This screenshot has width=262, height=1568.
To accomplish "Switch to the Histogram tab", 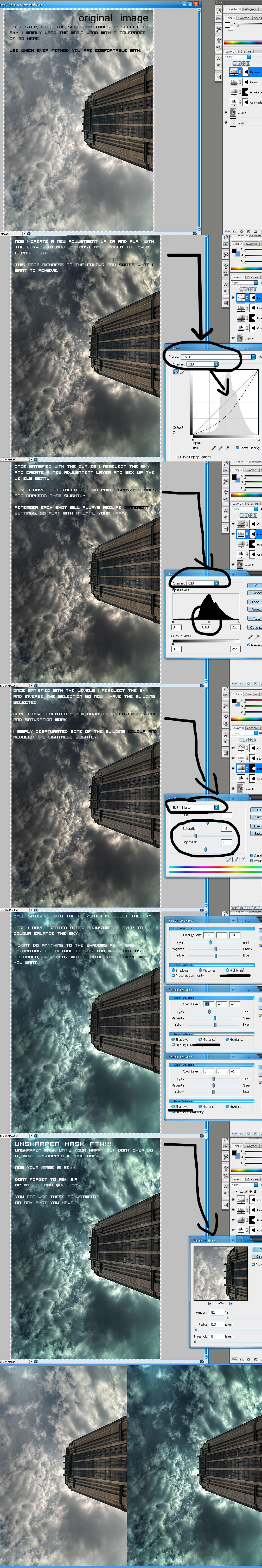I will point(250,9).
